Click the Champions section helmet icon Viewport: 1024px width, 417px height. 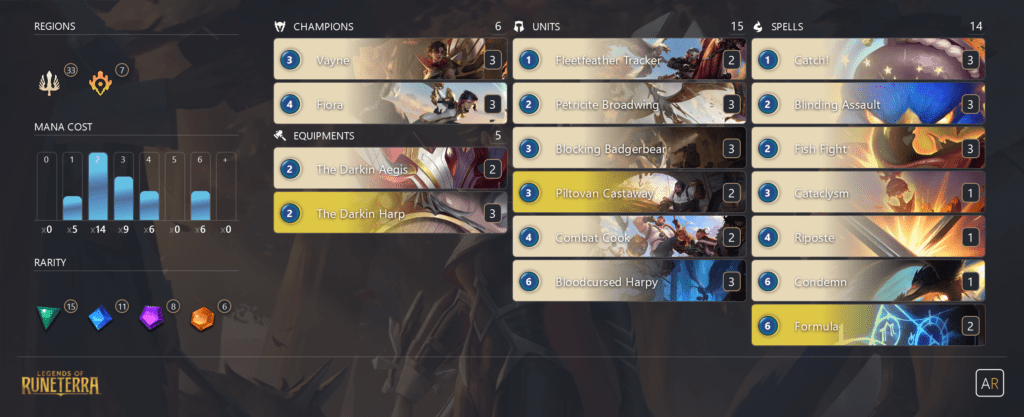[x=280, y=27]
